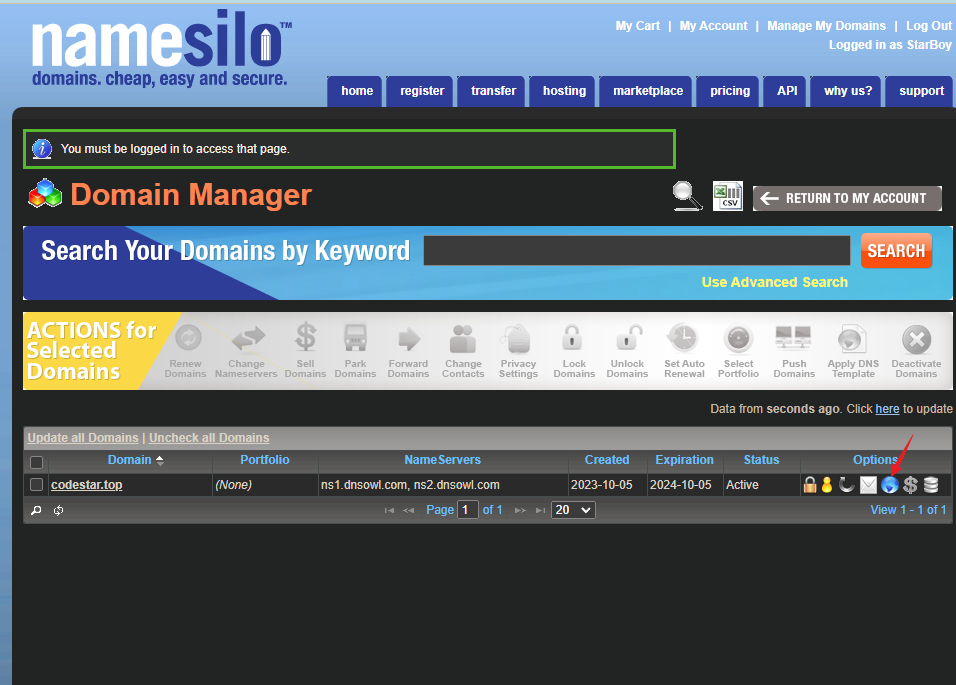Click the page number input field
Image resolution: width=956 pixels, height=685 pixels.
point(467,510)
